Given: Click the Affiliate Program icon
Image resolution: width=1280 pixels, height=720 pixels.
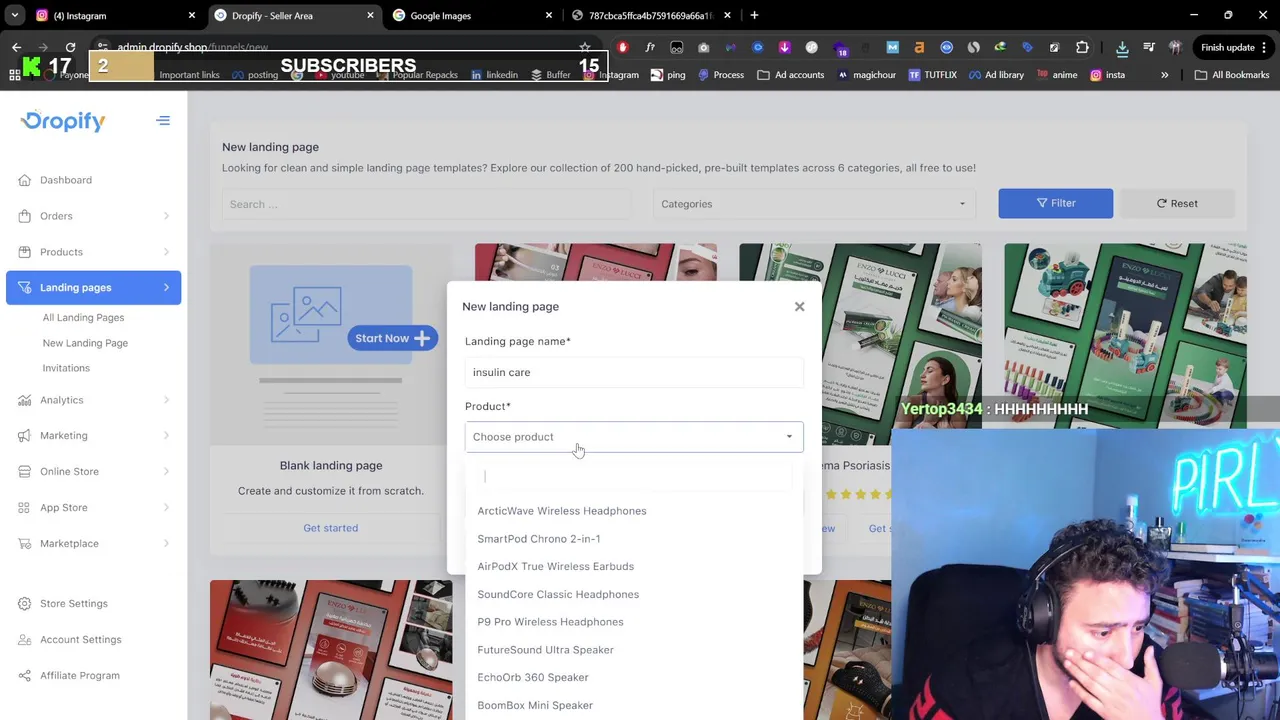Looking at the screenshot, I should pyautogui.click(x=24, y=676).
